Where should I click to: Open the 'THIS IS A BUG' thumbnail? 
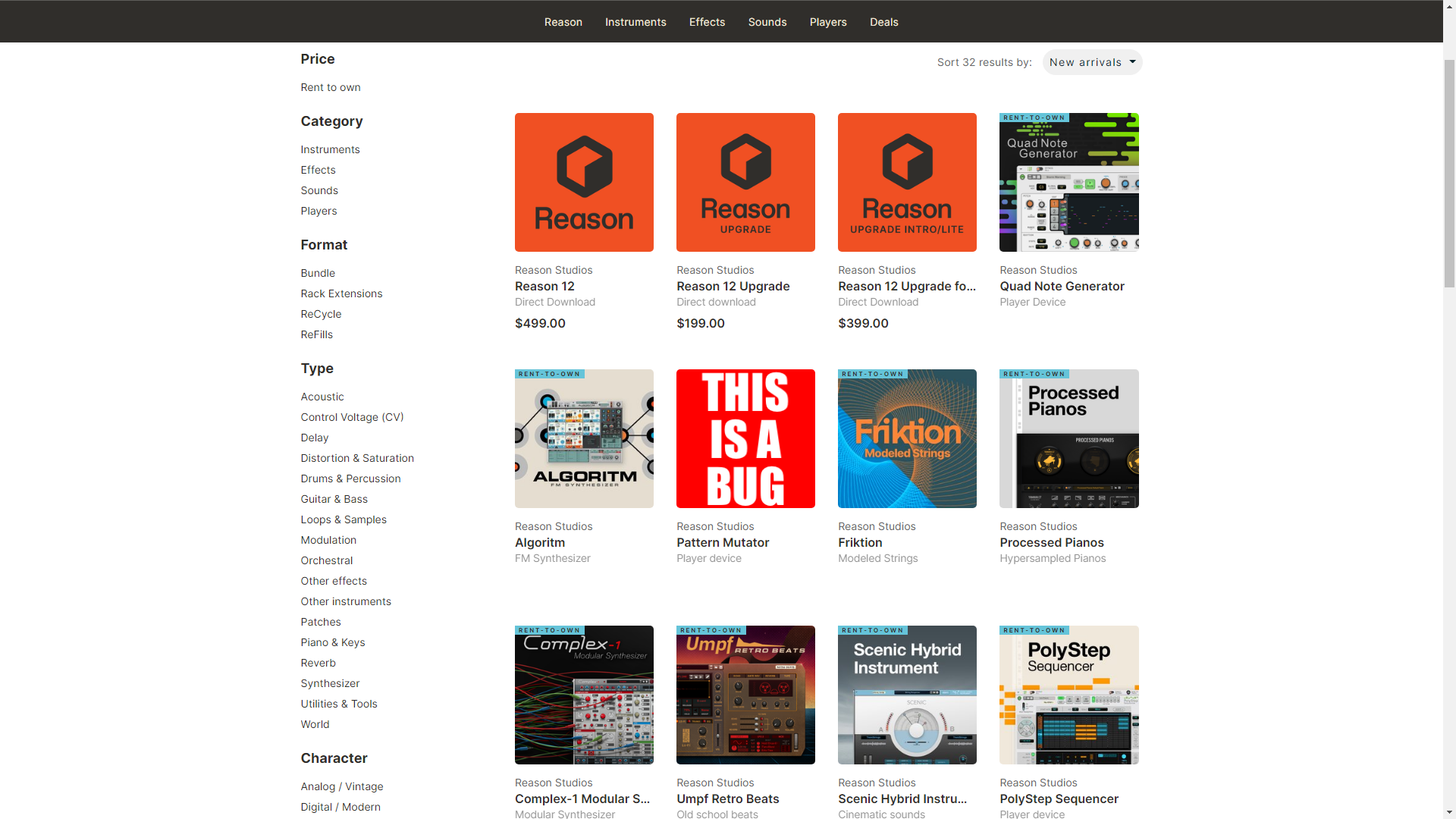tap(745, 438)
